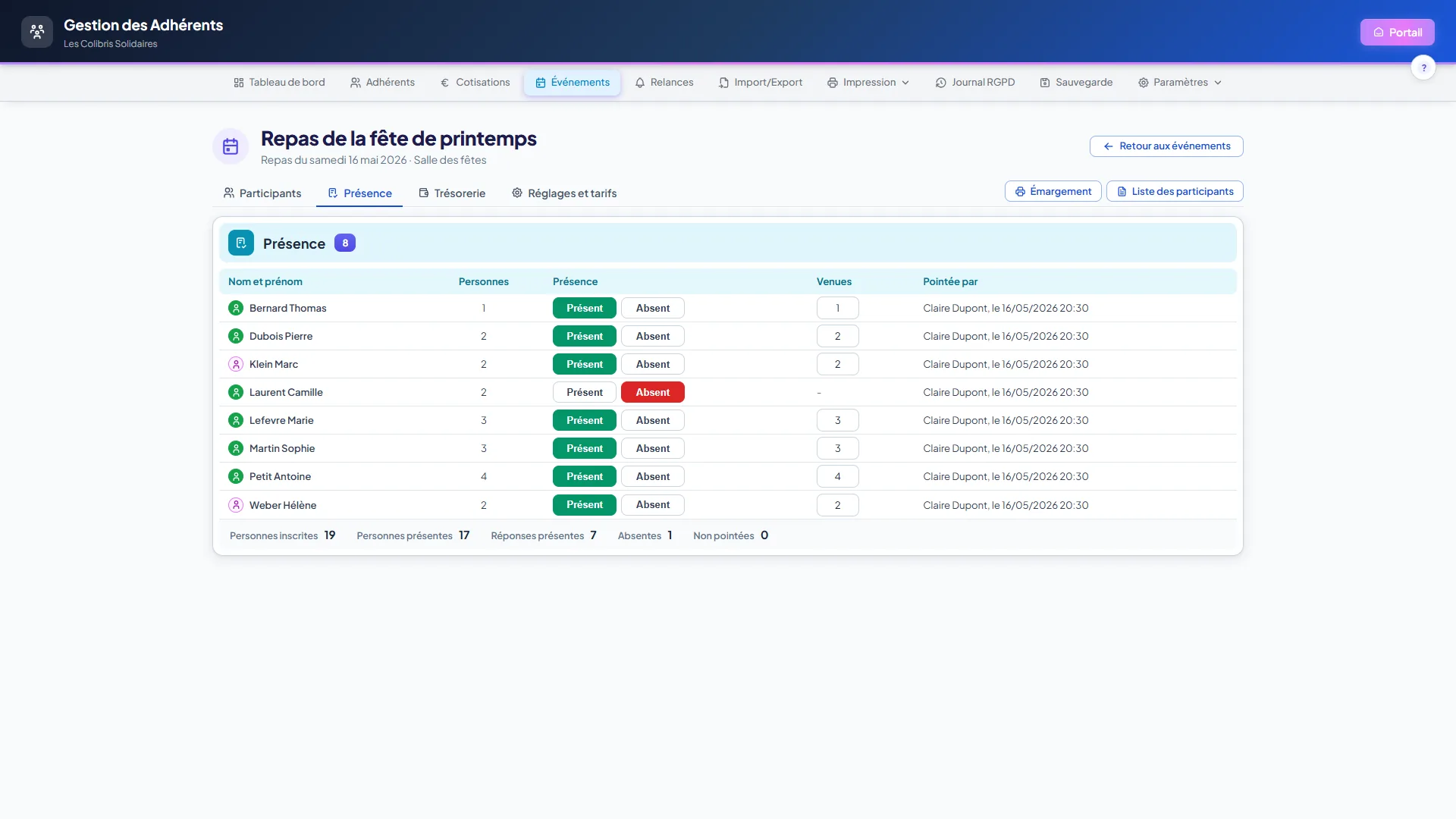The height and width of the screenshot is (819, 1456).
Task: Click the member icon next to Petit Antoine
Action: [x=236, y=476]
